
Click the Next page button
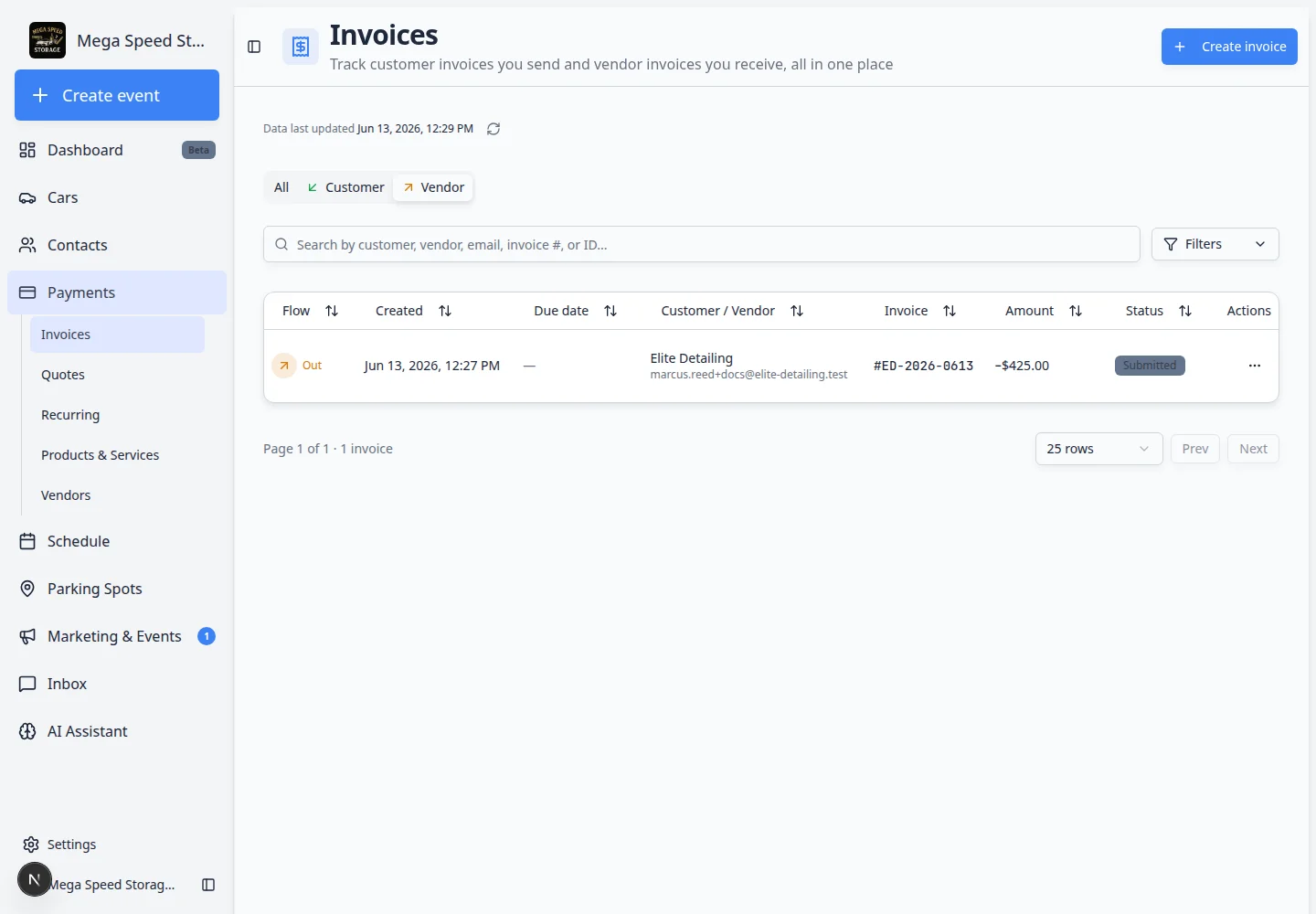click(x=1253, y=449)
